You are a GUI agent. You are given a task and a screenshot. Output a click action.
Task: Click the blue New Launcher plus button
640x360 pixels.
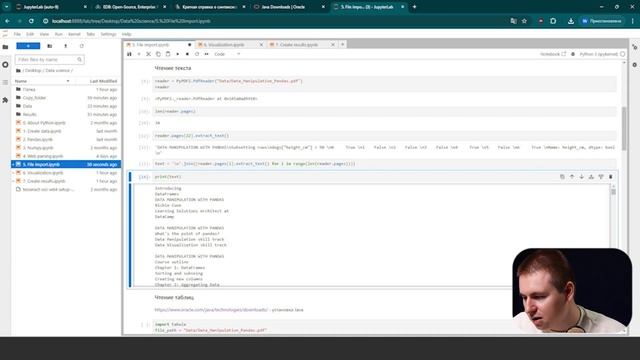28,46
